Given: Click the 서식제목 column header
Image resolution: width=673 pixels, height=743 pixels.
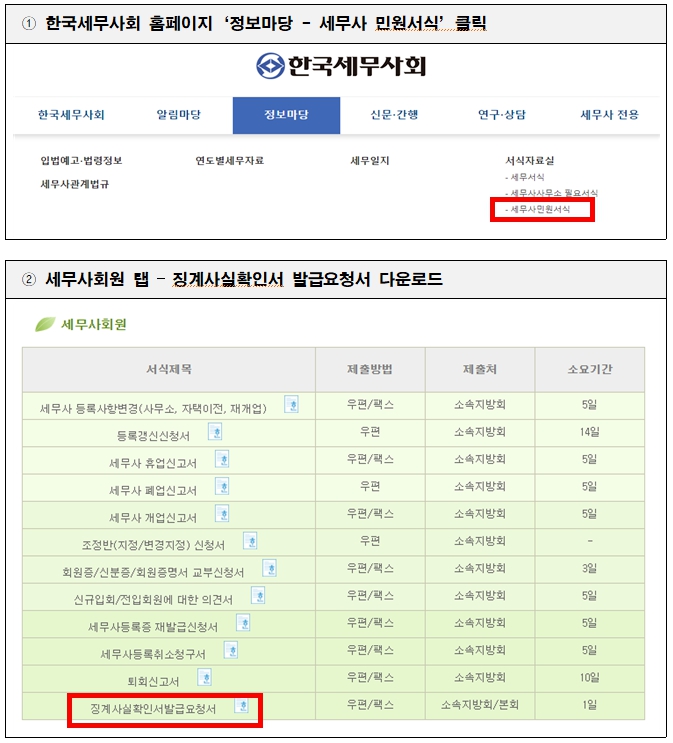Looking at the screenshot, I should click(x=169, y=370).
